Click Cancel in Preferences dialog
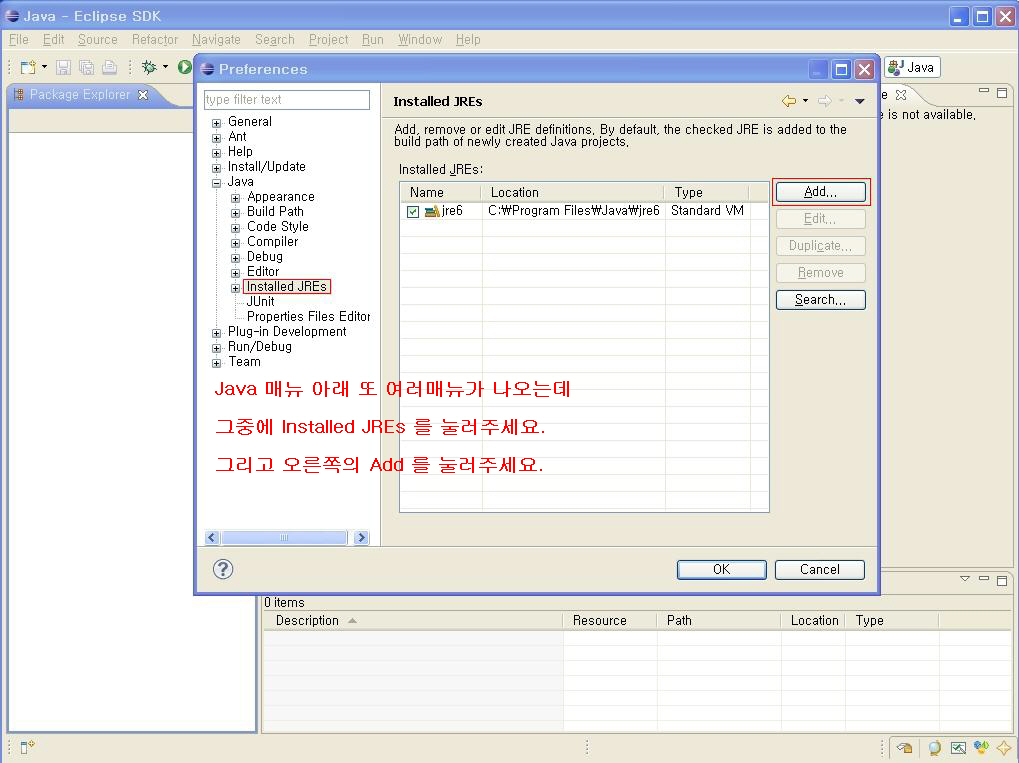This screenshot has width=1019, height=763. click(819, 569)
